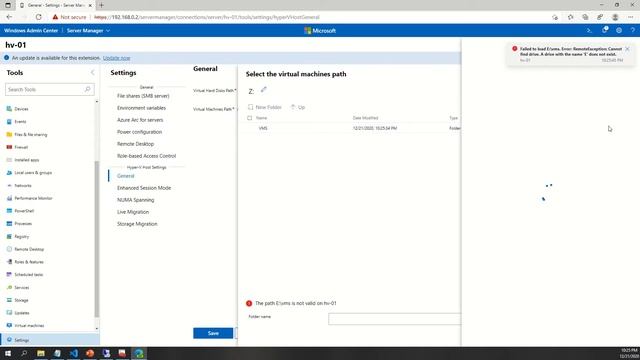
Task: Open Processes tool
Action: click(23, 224)
